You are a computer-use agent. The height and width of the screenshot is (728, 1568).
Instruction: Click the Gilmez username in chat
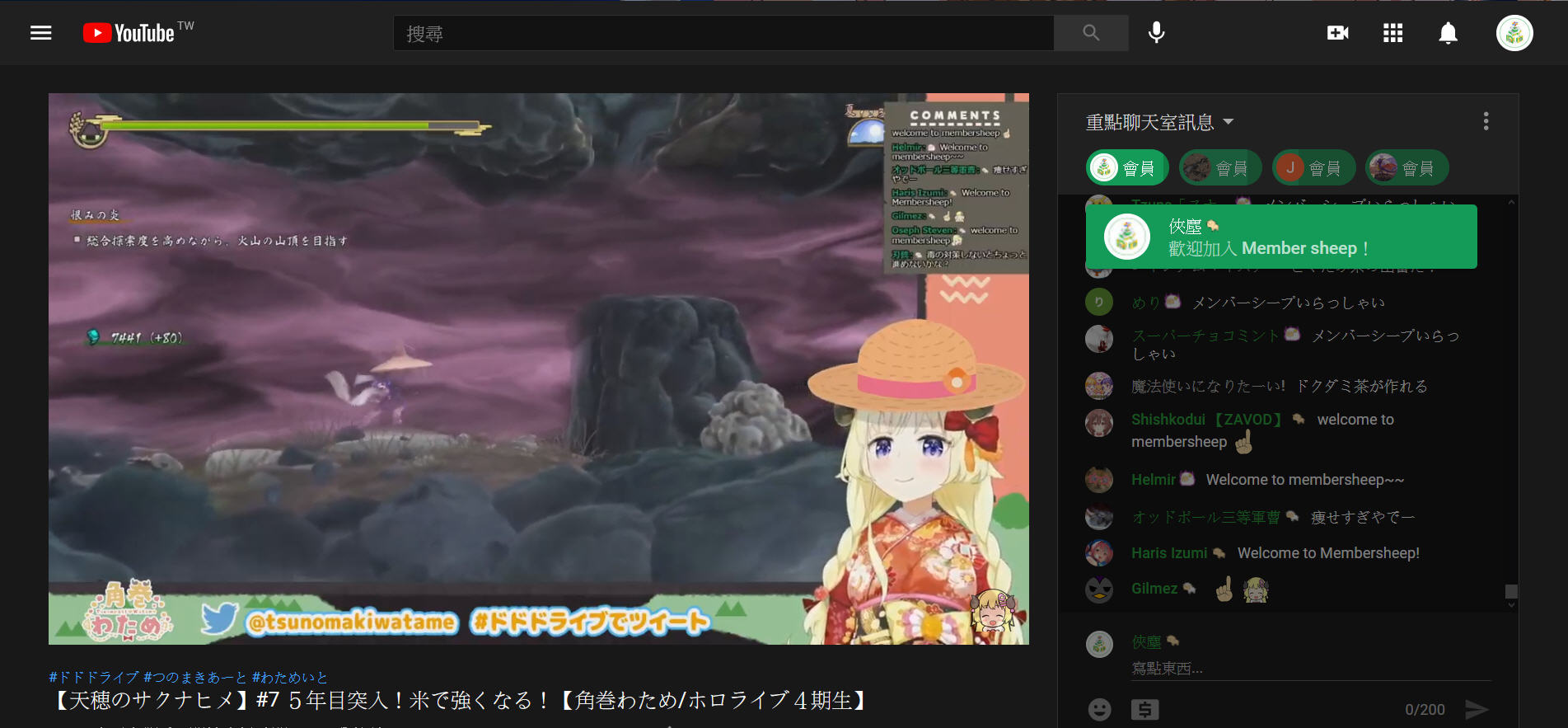[1154, 589]
